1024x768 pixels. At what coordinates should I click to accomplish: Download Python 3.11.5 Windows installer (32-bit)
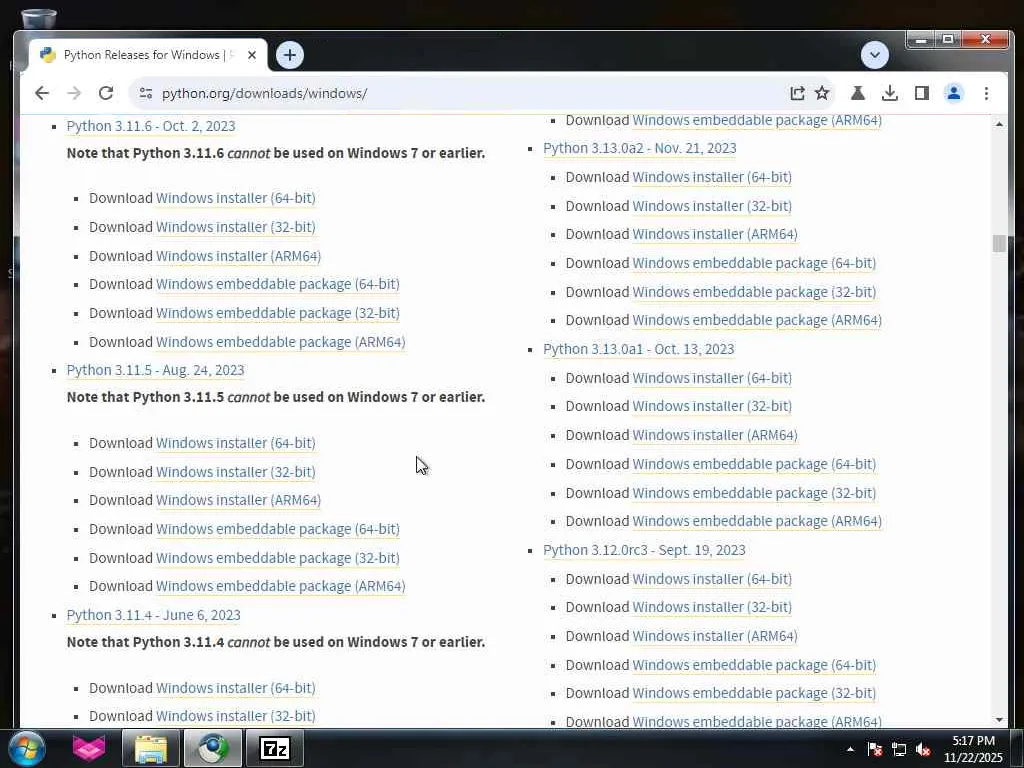point(236,472)
